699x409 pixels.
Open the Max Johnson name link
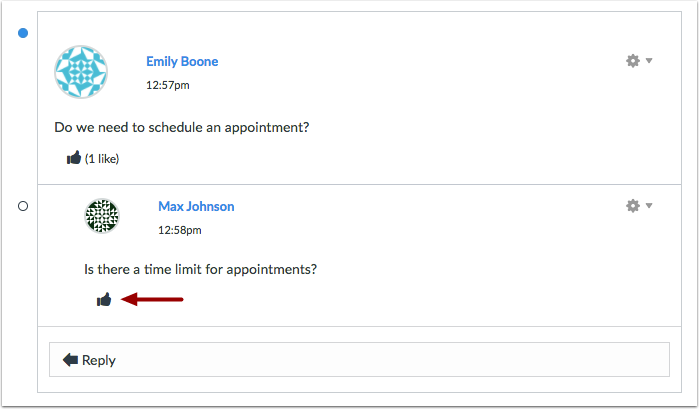[196, 207]
